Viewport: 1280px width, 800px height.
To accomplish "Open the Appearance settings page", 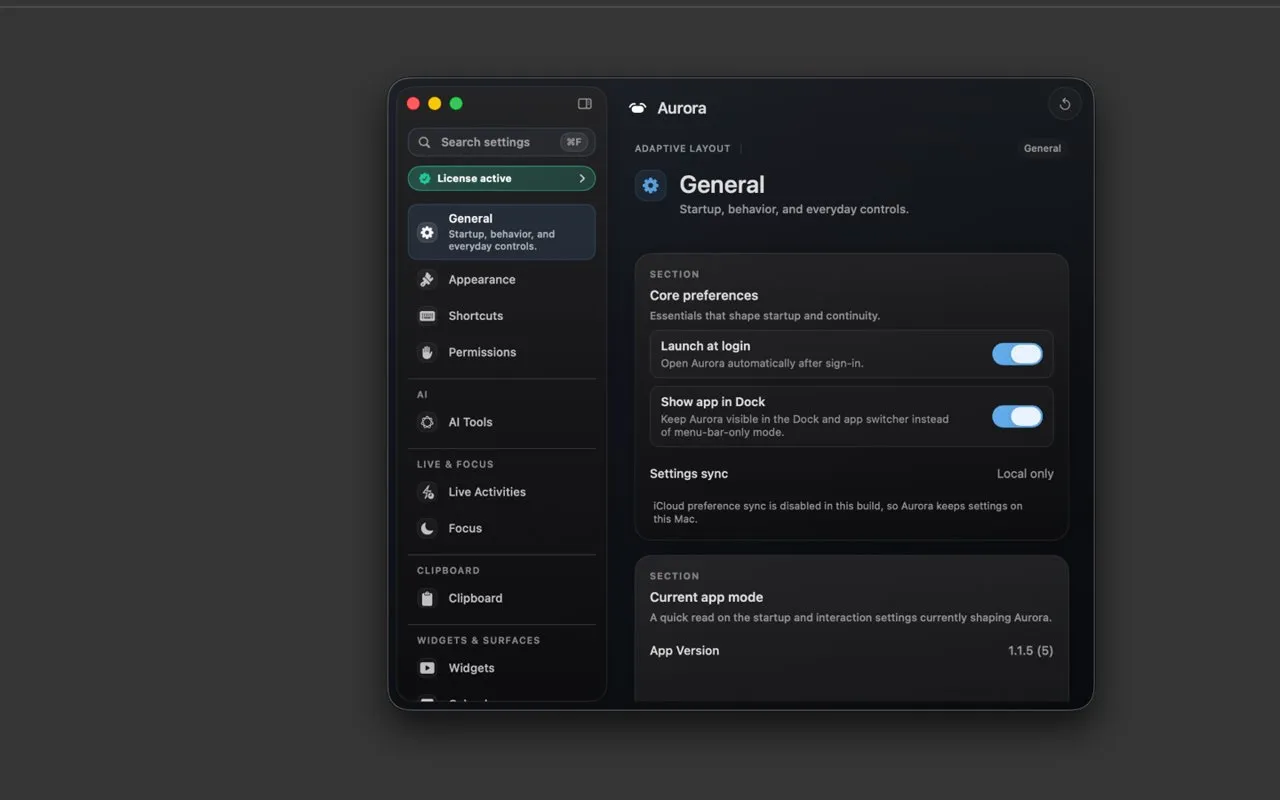I will [502, 280].
